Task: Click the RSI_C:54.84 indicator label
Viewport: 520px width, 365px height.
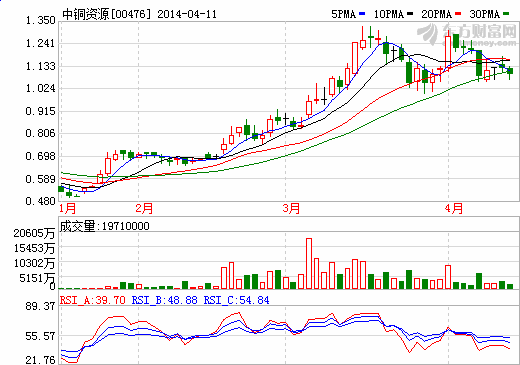Action: [x=237, y=300]
